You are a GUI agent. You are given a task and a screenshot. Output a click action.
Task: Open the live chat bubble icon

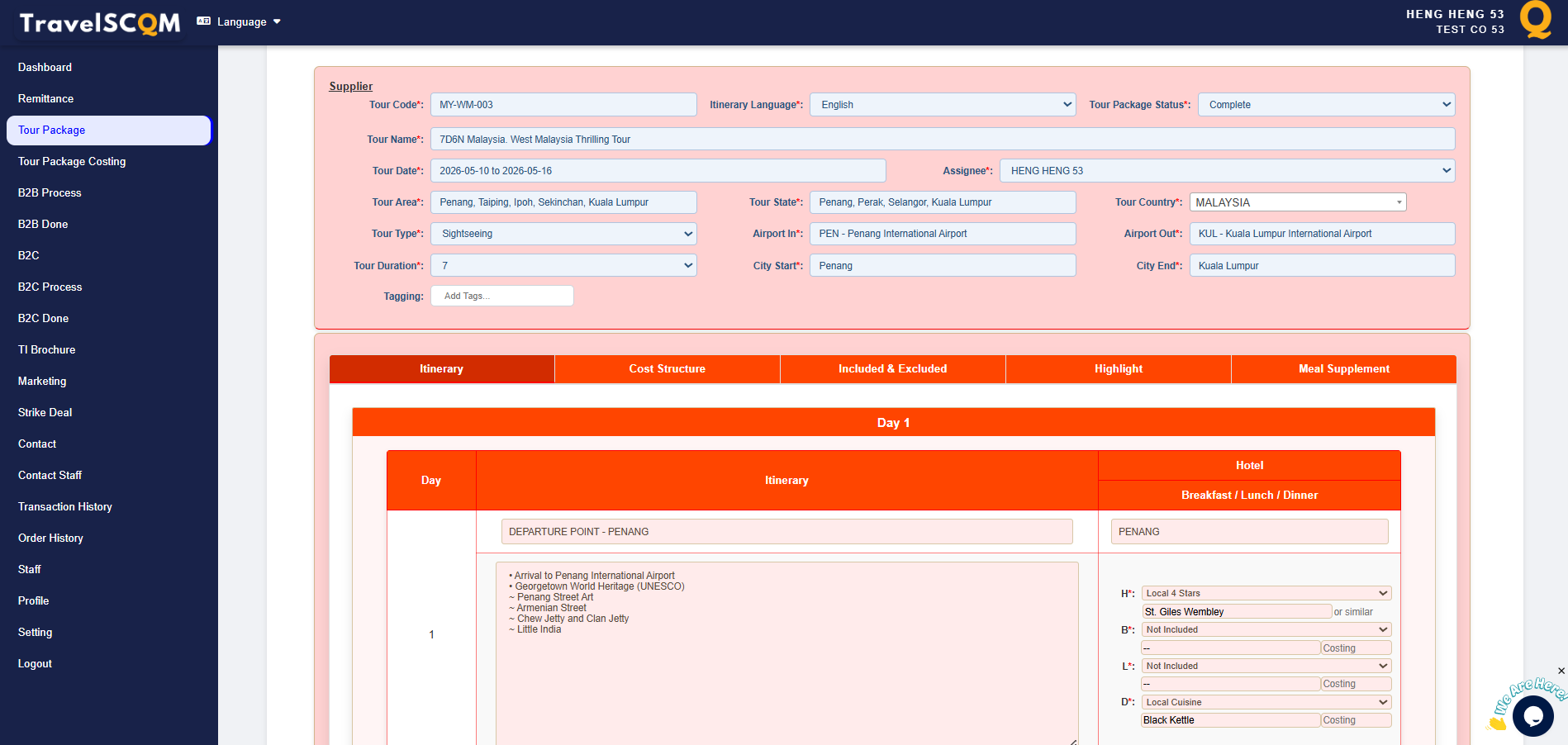click(x=1532, y=715)
